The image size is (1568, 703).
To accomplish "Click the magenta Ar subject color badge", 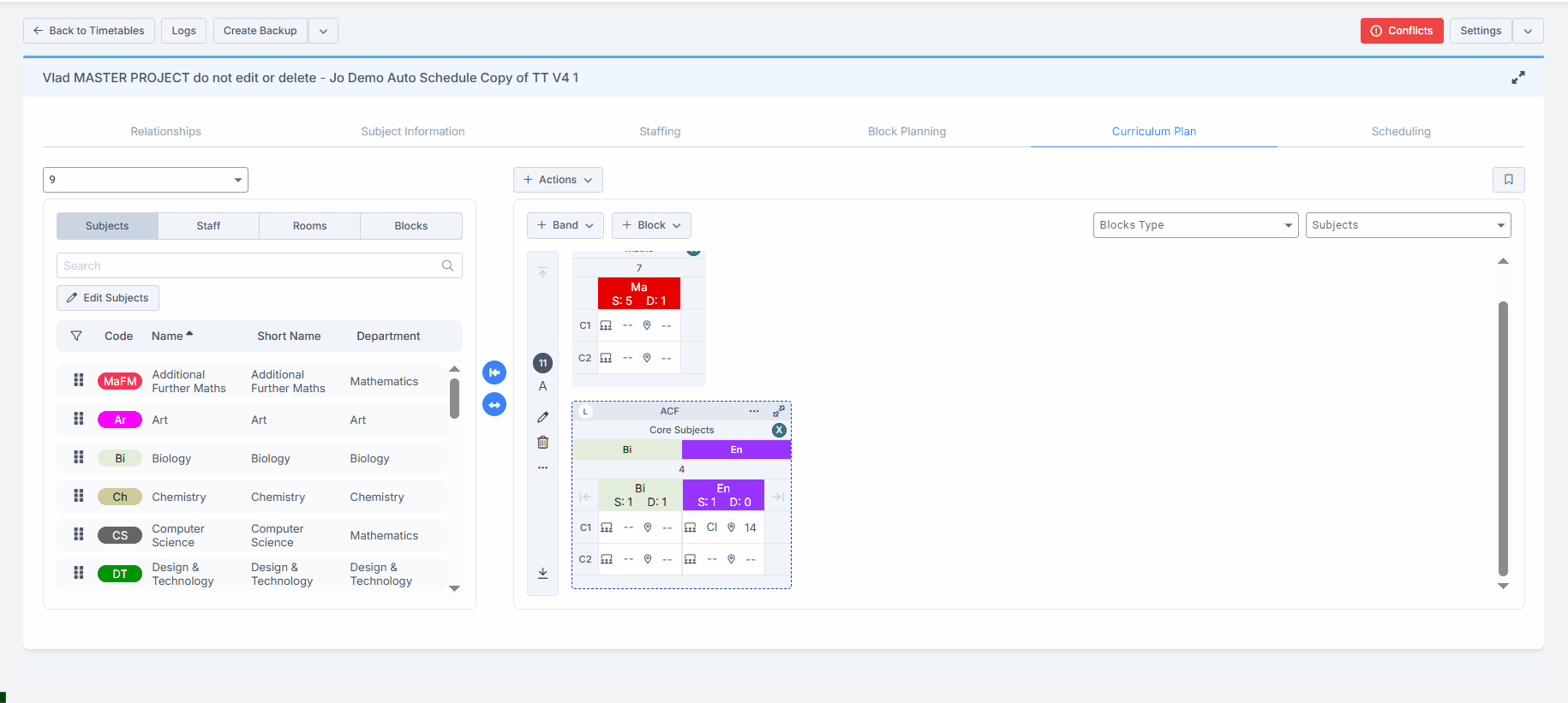I will coord(120,420).
